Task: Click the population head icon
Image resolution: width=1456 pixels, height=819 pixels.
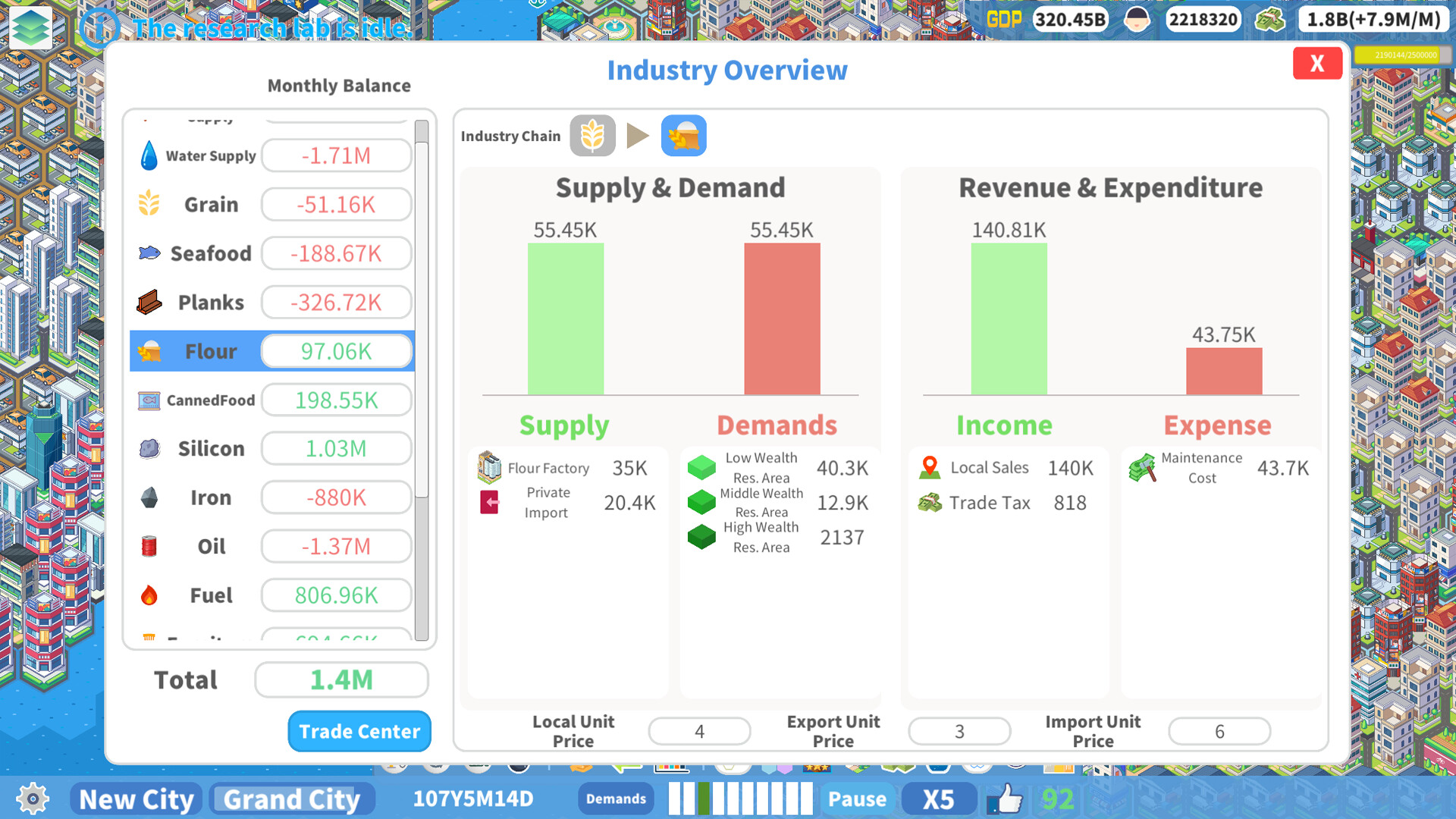Action: click(x=1136, y=19)
